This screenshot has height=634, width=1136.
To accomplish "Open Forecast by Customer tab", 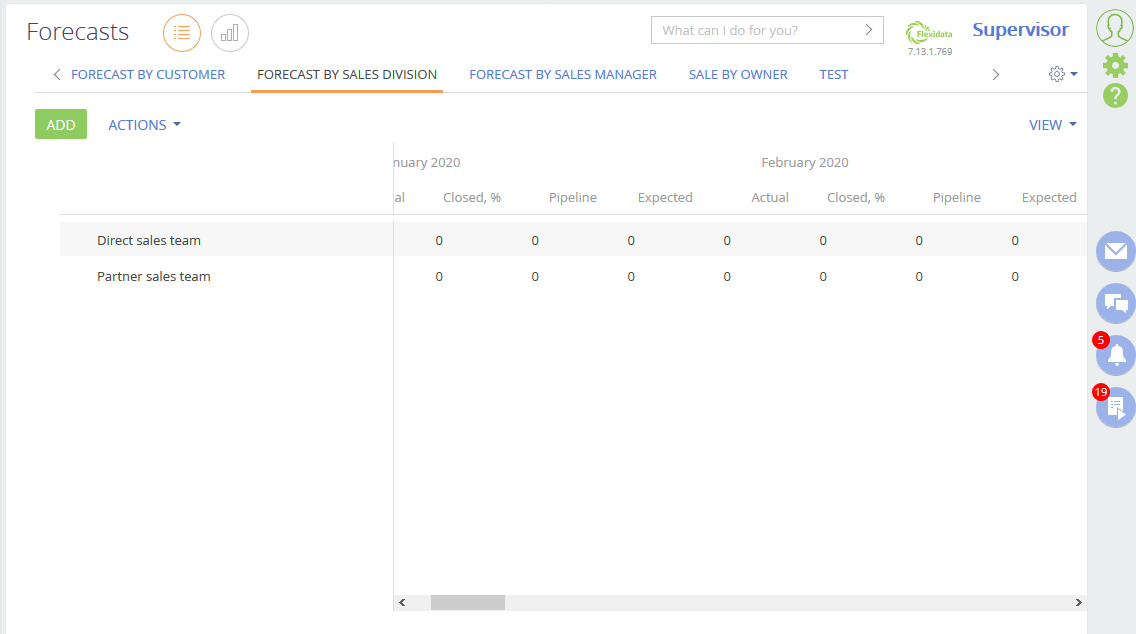I will pyautogui.click(x=148, y=75).
